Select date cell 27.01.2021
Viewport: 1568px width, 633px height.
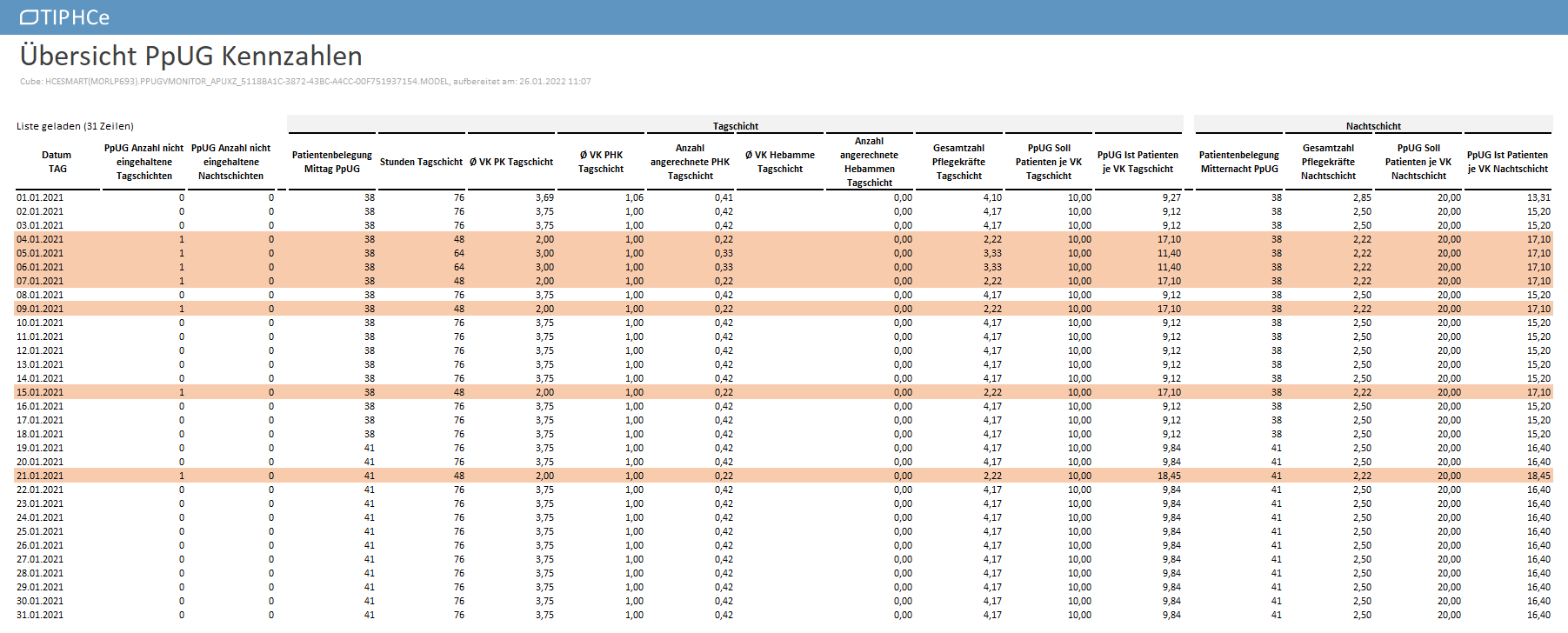(x=40, y=559)
